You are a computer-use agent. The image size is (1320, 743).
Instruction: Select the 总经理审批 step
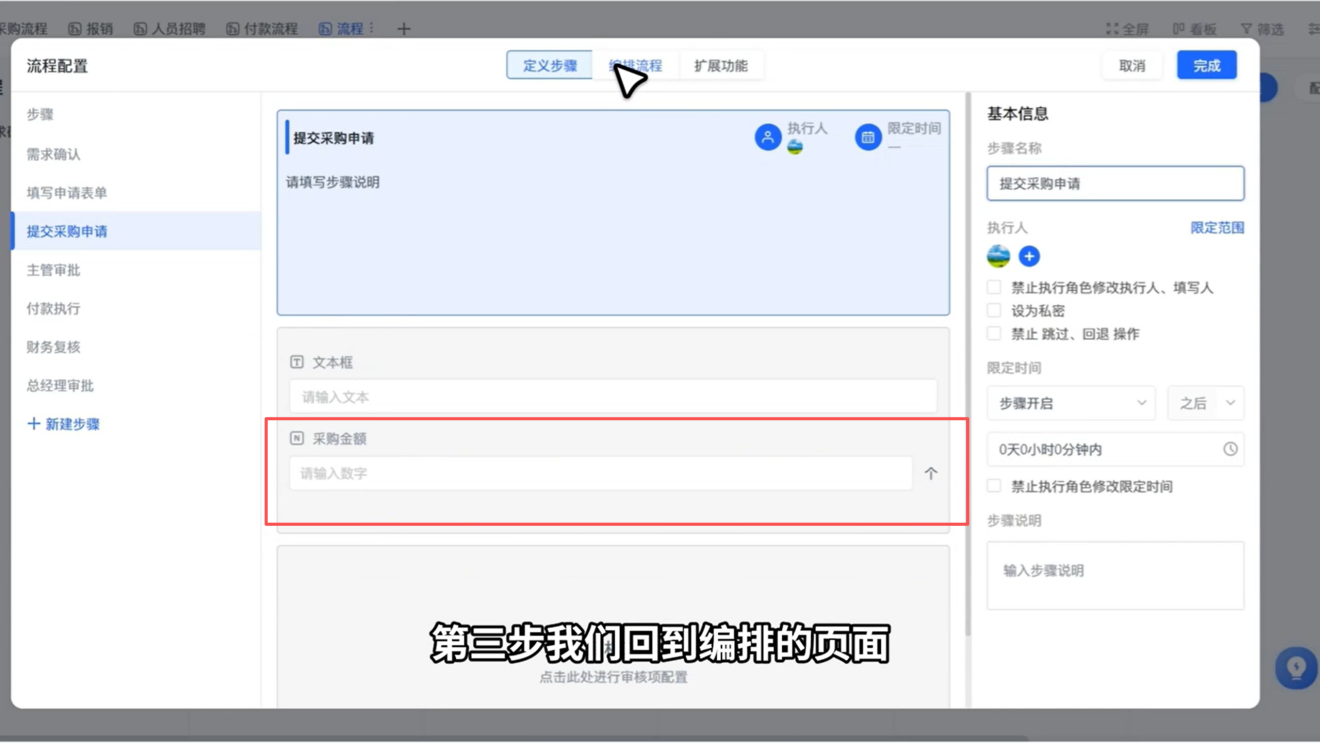(x=136, y=385)
